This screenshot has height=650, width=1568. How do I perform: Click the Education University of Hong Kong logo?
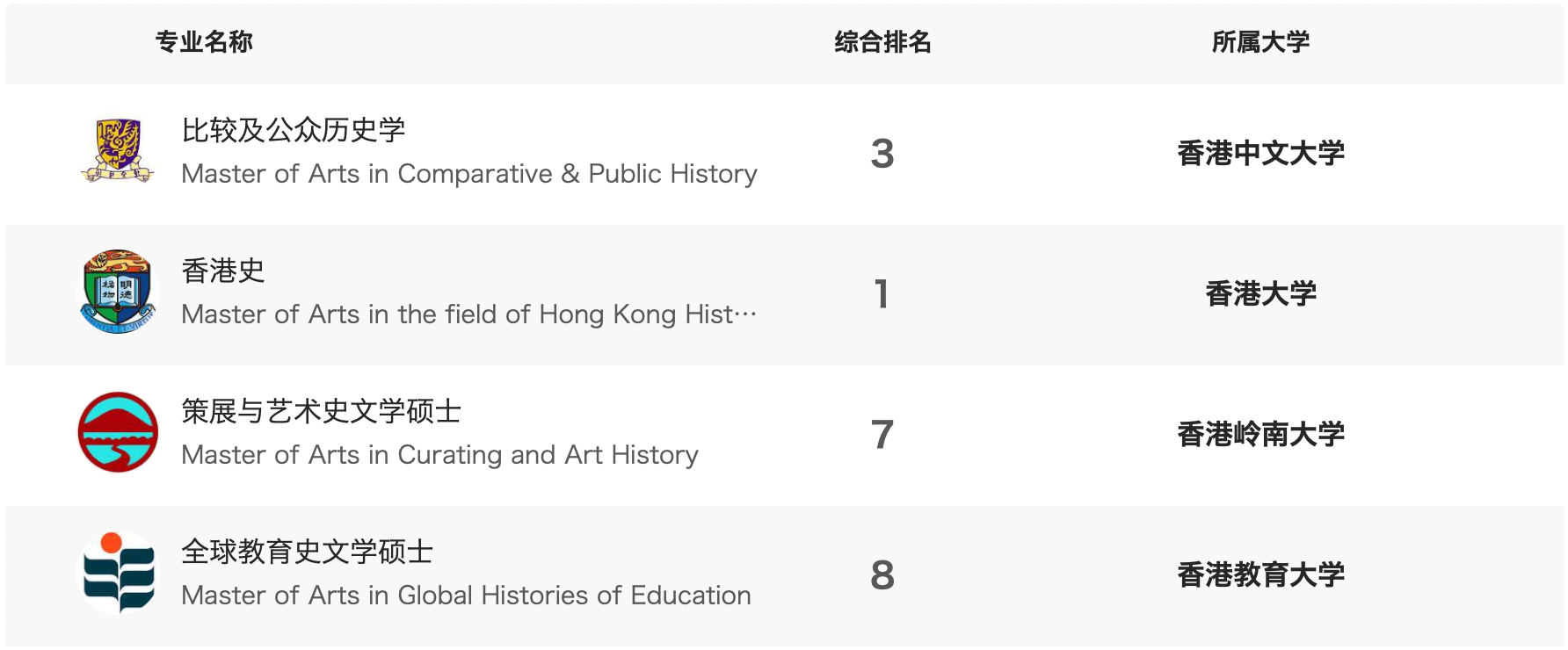pyautogui.click(x=118, y=573)
